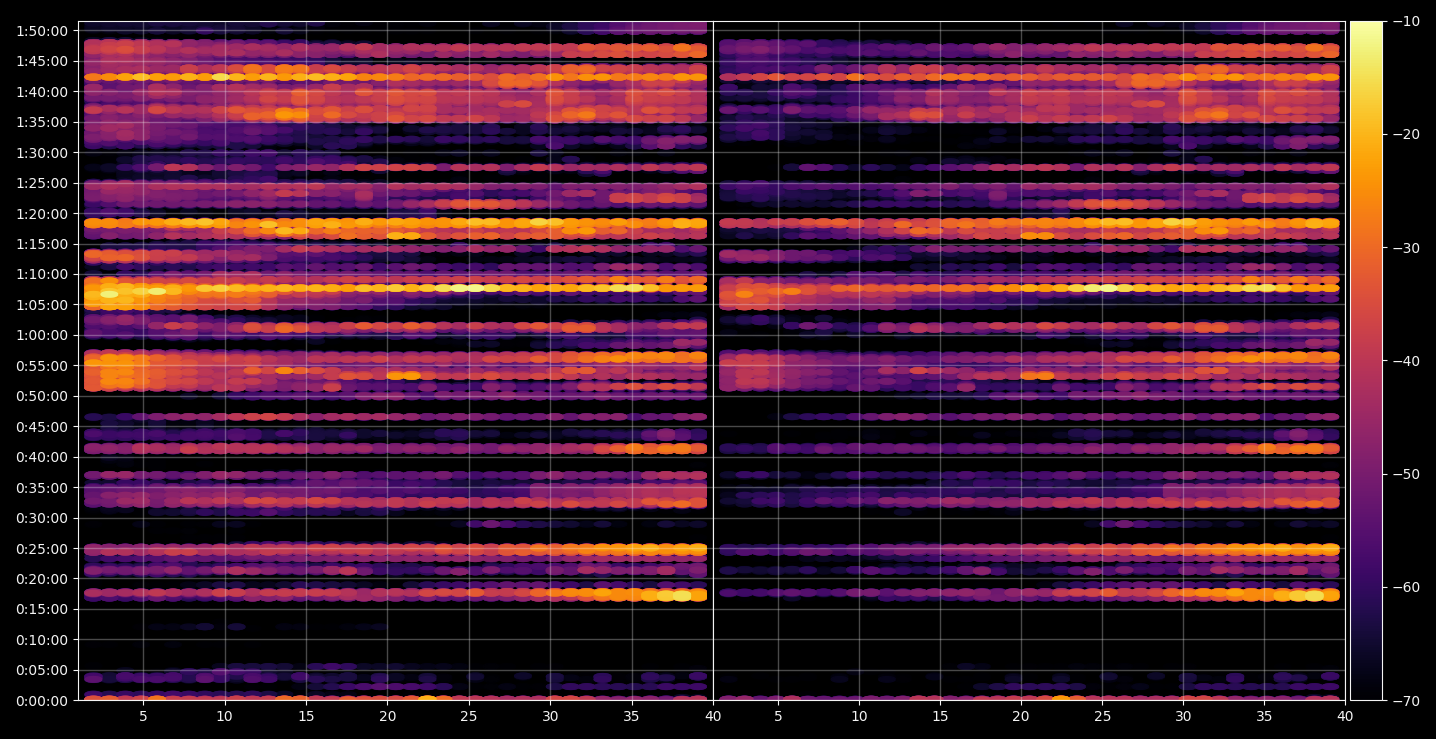
Task: Click the 1:50:00 time axis label
Action: [x=42, y=30]
